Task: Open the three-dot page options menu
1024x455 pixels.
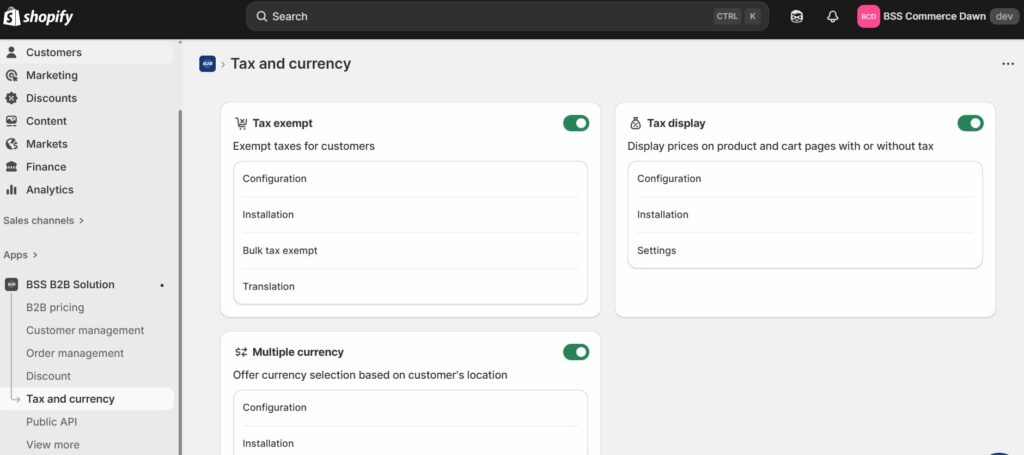Action: coord(1008,63)
